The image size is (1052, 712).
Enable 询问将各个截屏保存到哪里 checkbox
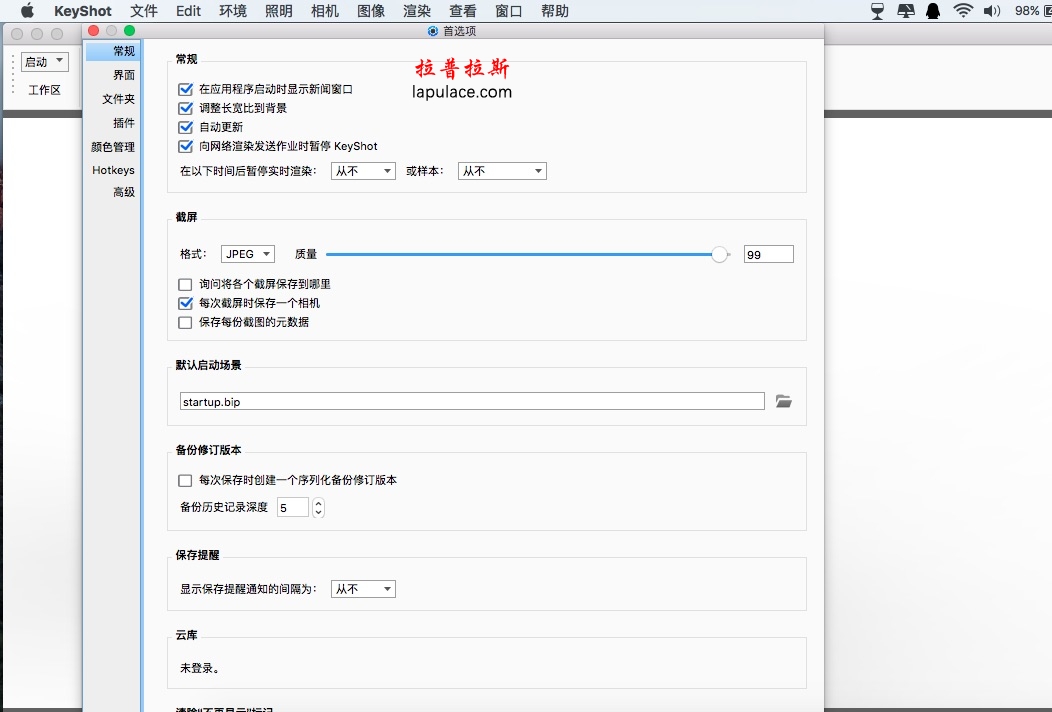coord(185,285)
